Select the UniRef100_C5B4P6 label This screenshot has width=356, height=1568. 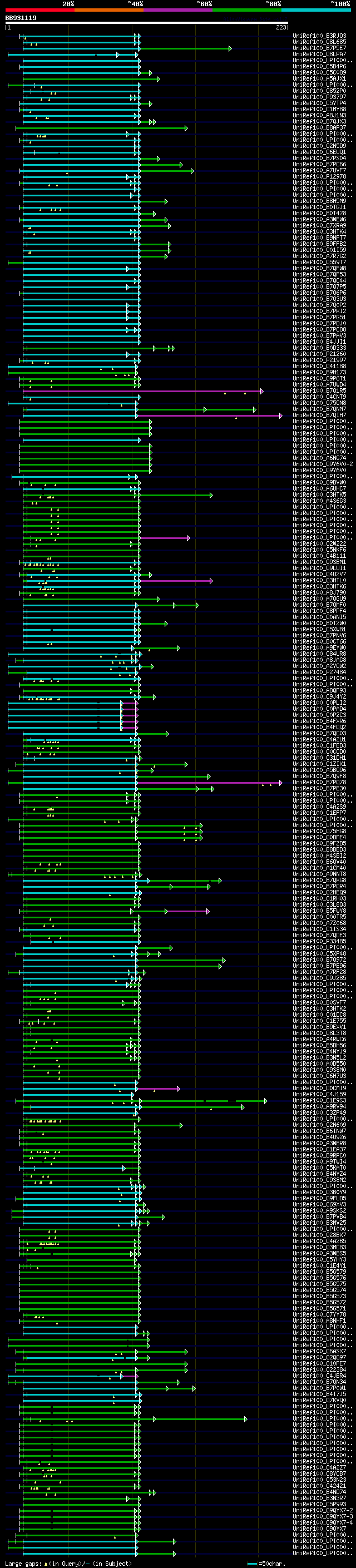coord(319,66)
